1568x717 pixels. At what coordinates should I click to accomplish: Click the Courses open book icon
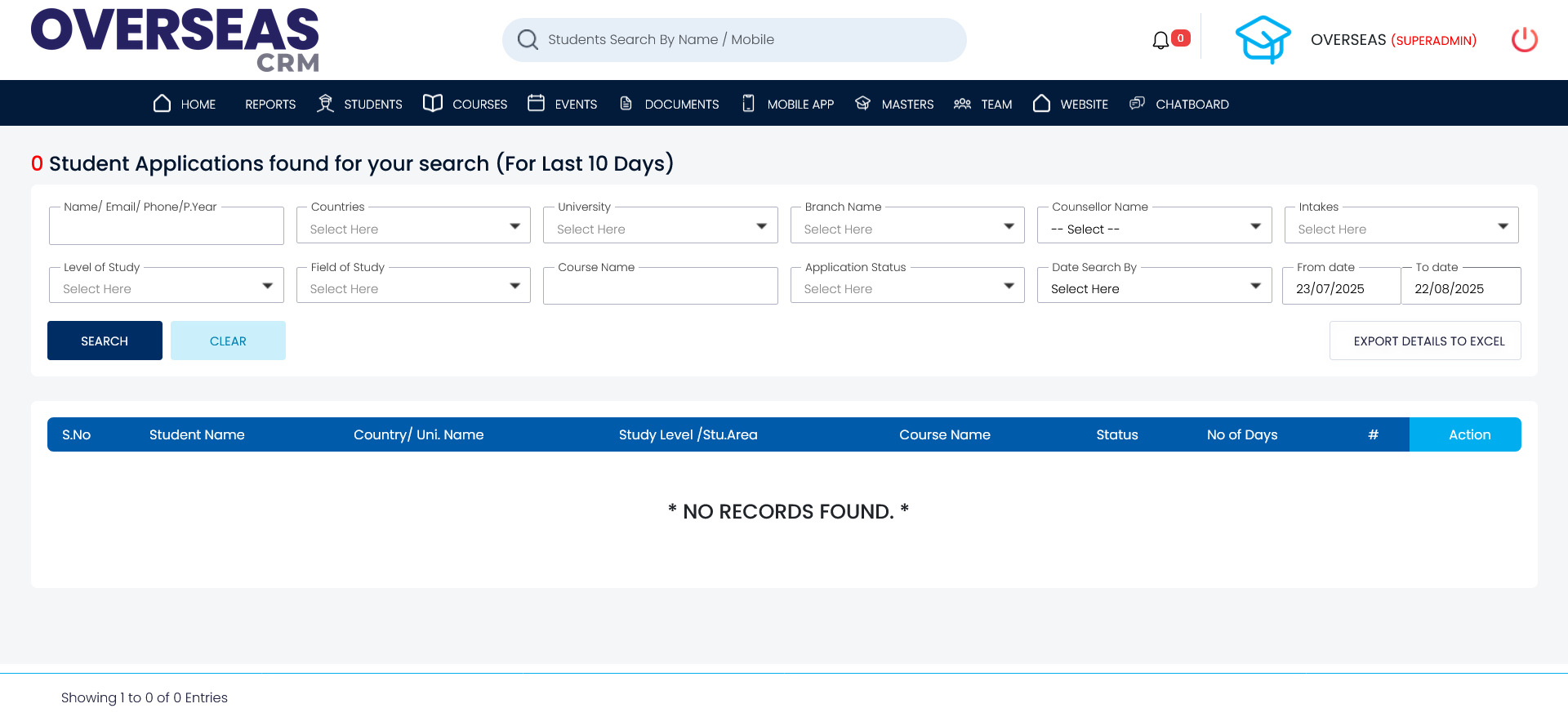point(433,104)
